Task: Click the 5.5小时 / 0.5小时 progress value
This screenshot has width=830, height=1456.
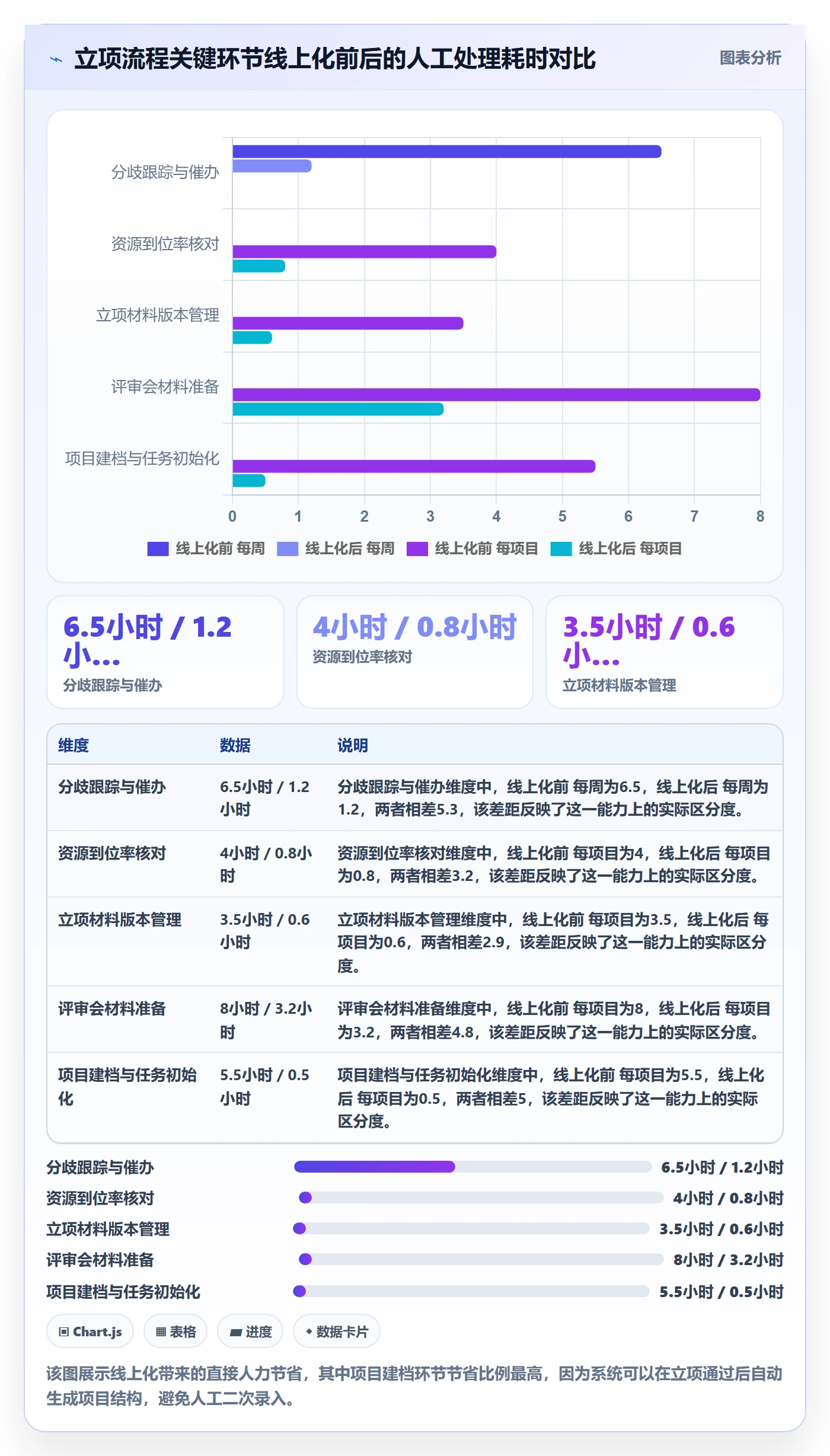Action: 722,1292
